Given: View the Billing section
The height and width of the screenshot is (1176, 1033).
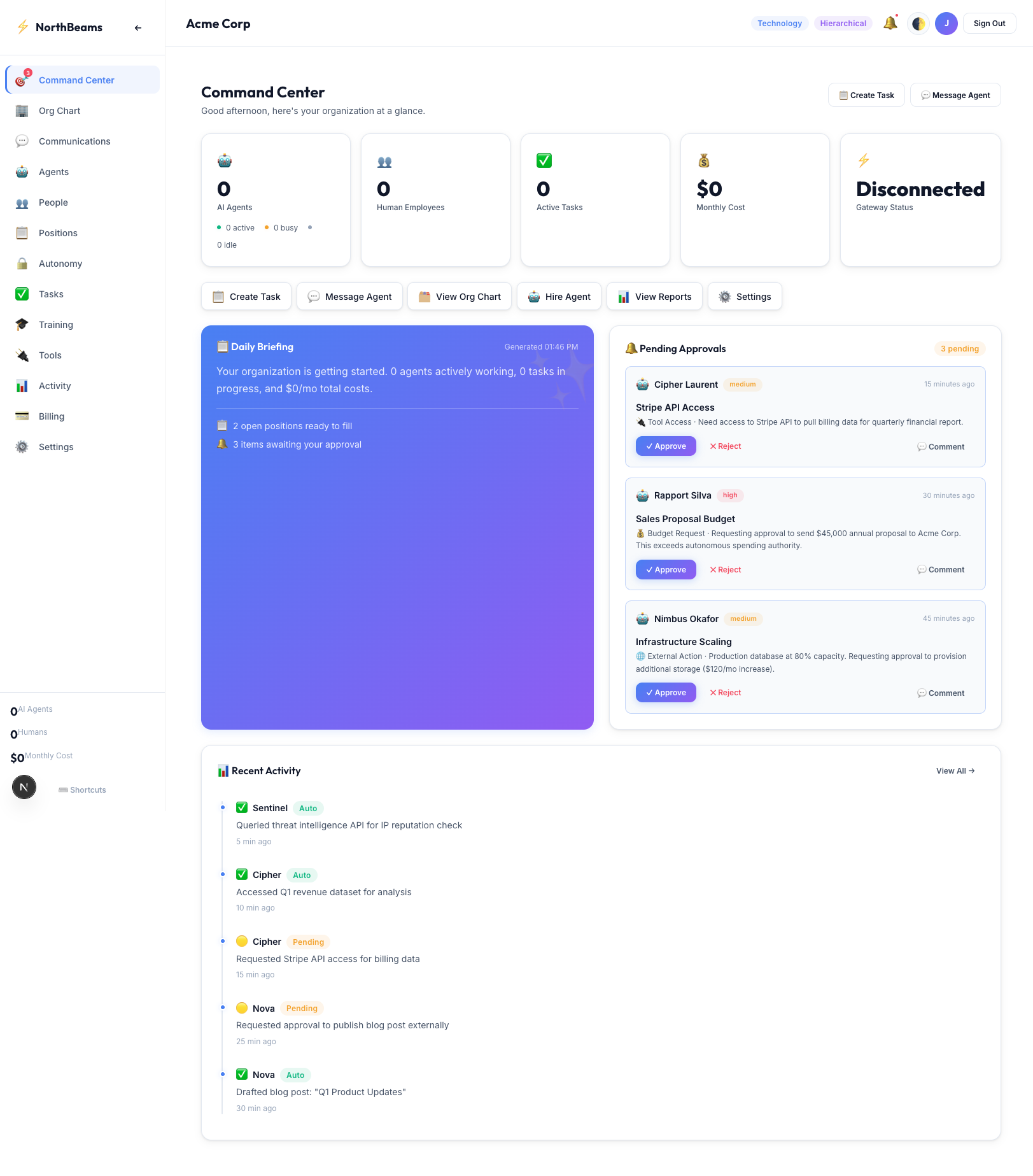Looking at the screenshot, I should (51, 416).
